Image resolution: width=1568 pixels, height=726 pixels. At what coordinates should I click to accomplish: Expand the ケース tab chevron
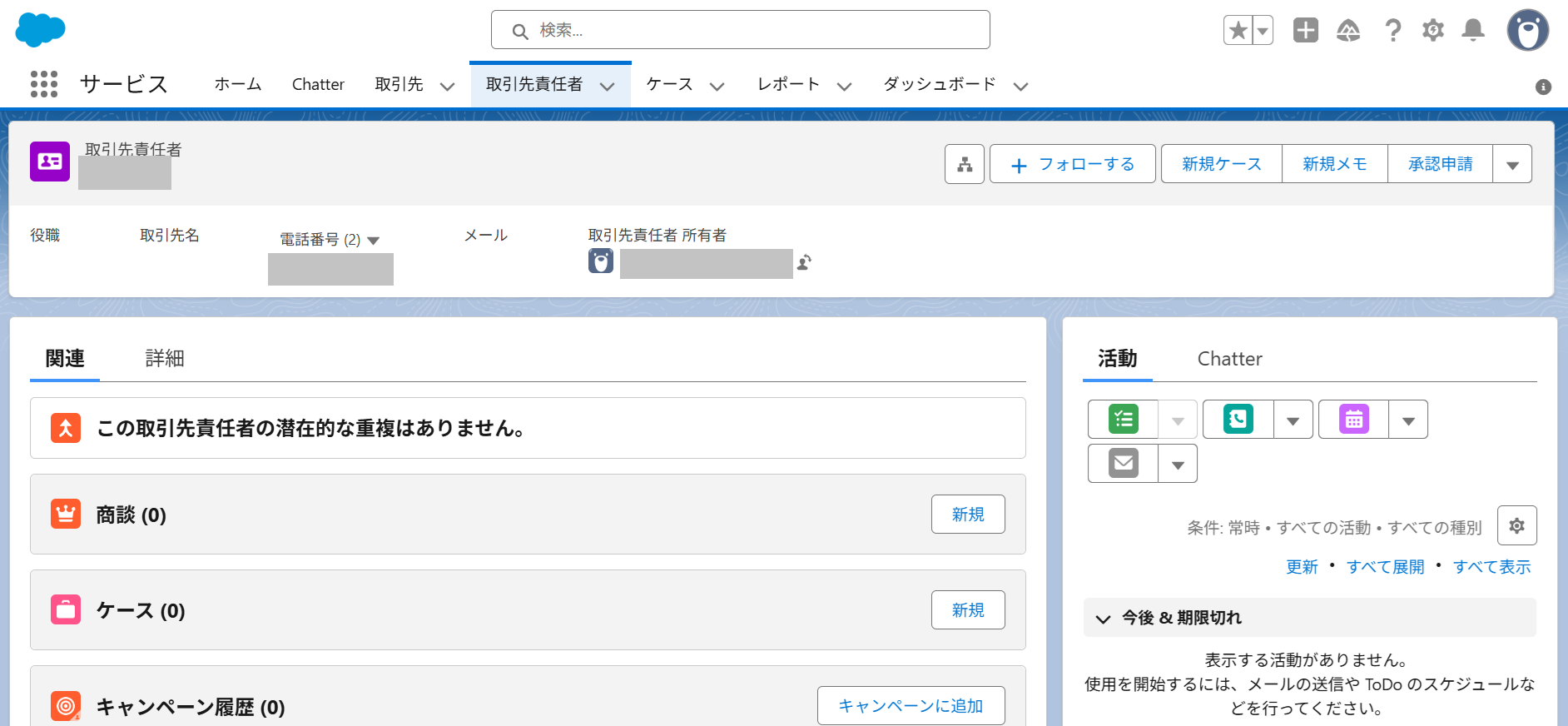pos(717,86)
